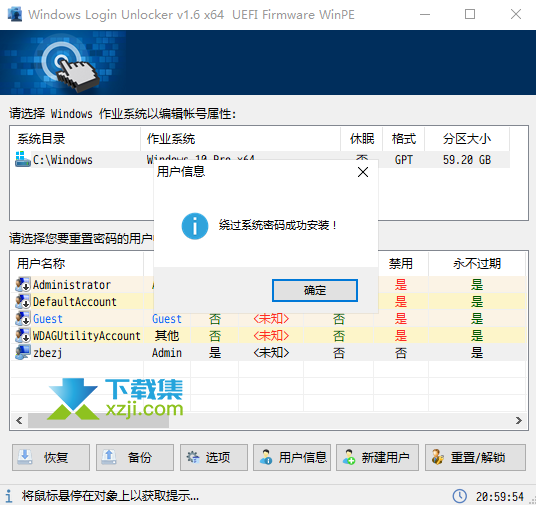This screenshot has width=536, height=505.
Task: Click the 系统目录 column header
Action: pyautogui.click(x=76, y=139)
